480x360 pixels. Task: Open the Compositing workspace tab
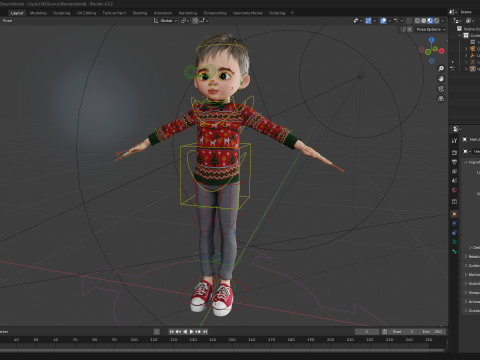point(215,13)
